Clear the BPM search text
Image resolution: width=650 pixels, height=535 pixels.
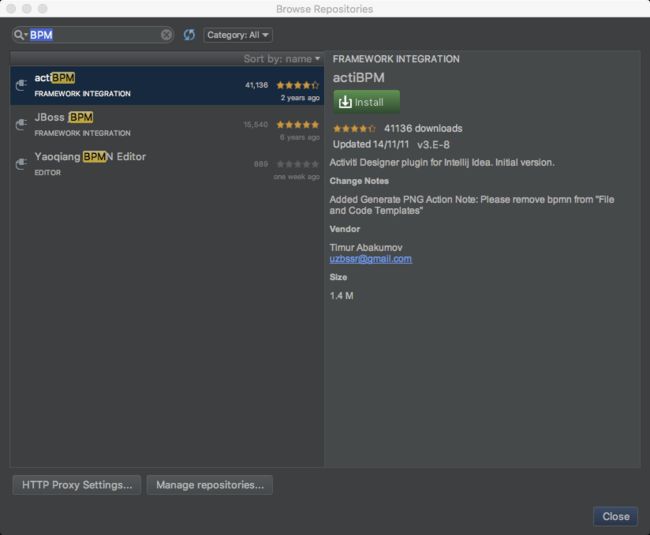click(x=166, y=35)
